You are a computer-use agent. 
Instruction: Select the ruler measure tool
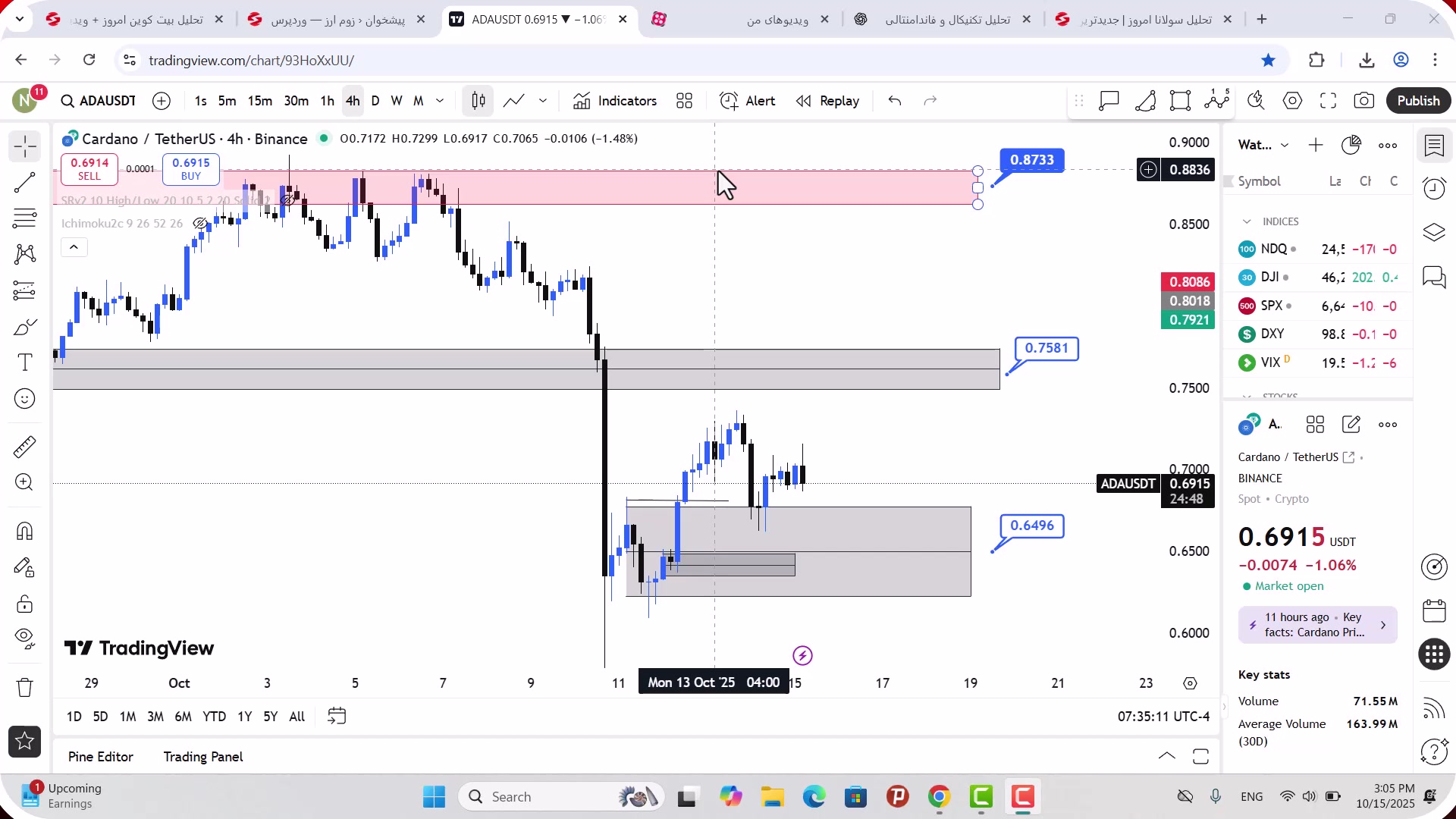click(x=24, y=447)
